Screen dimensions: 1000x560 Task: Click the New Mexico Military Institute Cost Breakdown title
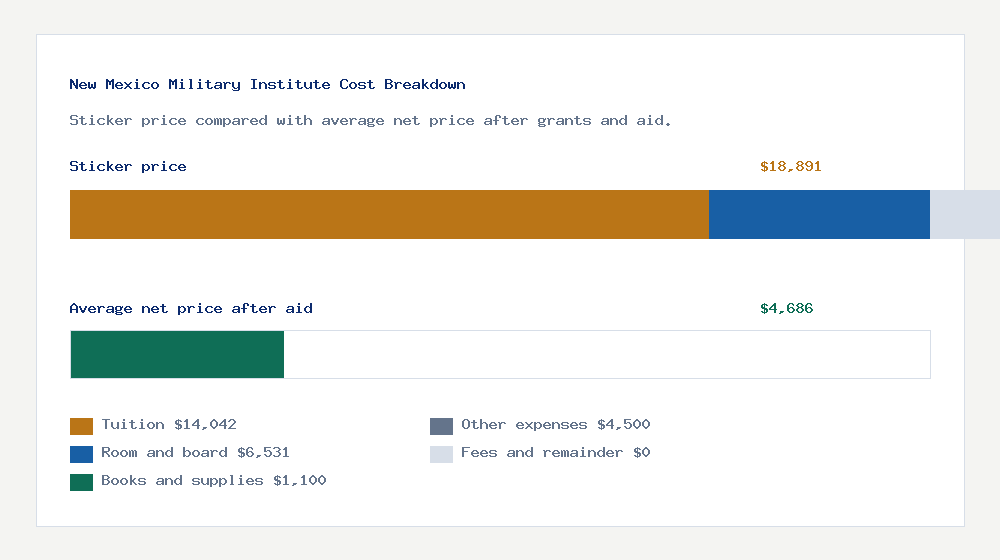(267, 84)
